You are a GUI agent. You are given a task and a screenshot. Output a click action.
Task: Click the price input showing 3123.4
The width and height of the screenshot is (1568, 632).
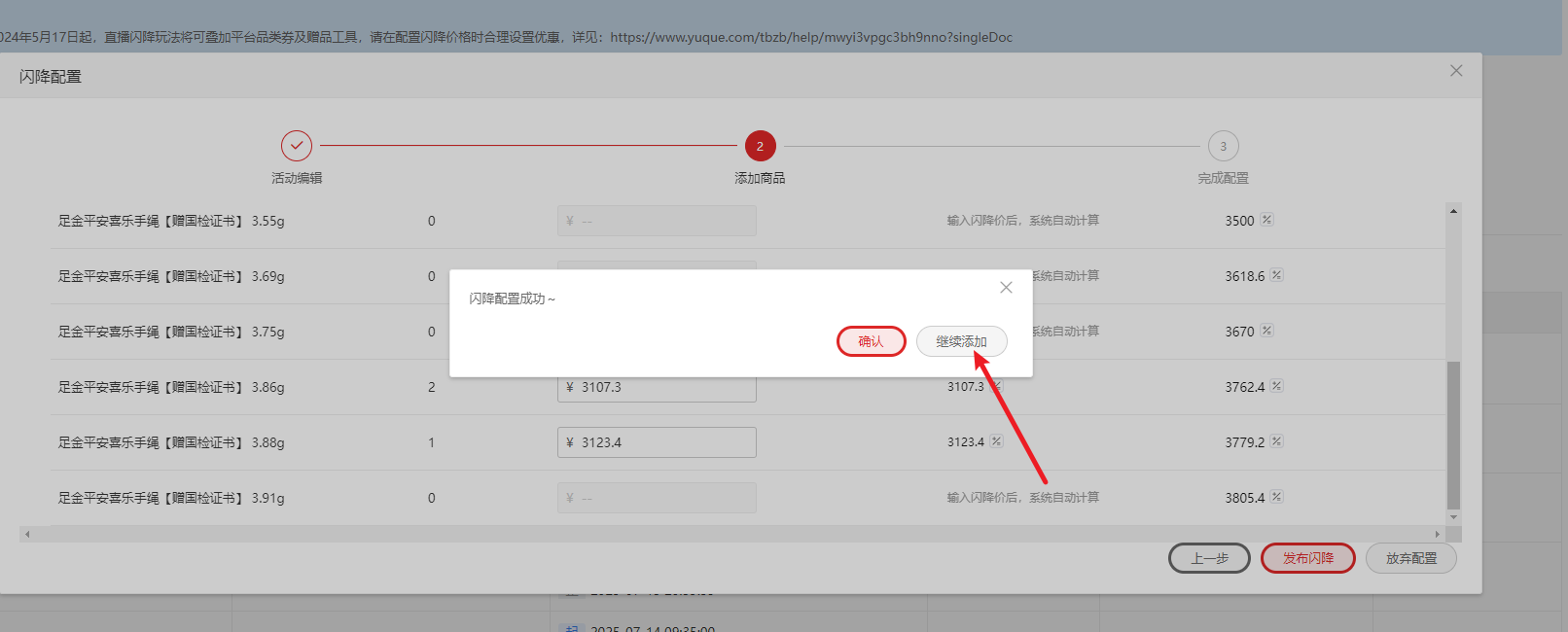[657, 442]
